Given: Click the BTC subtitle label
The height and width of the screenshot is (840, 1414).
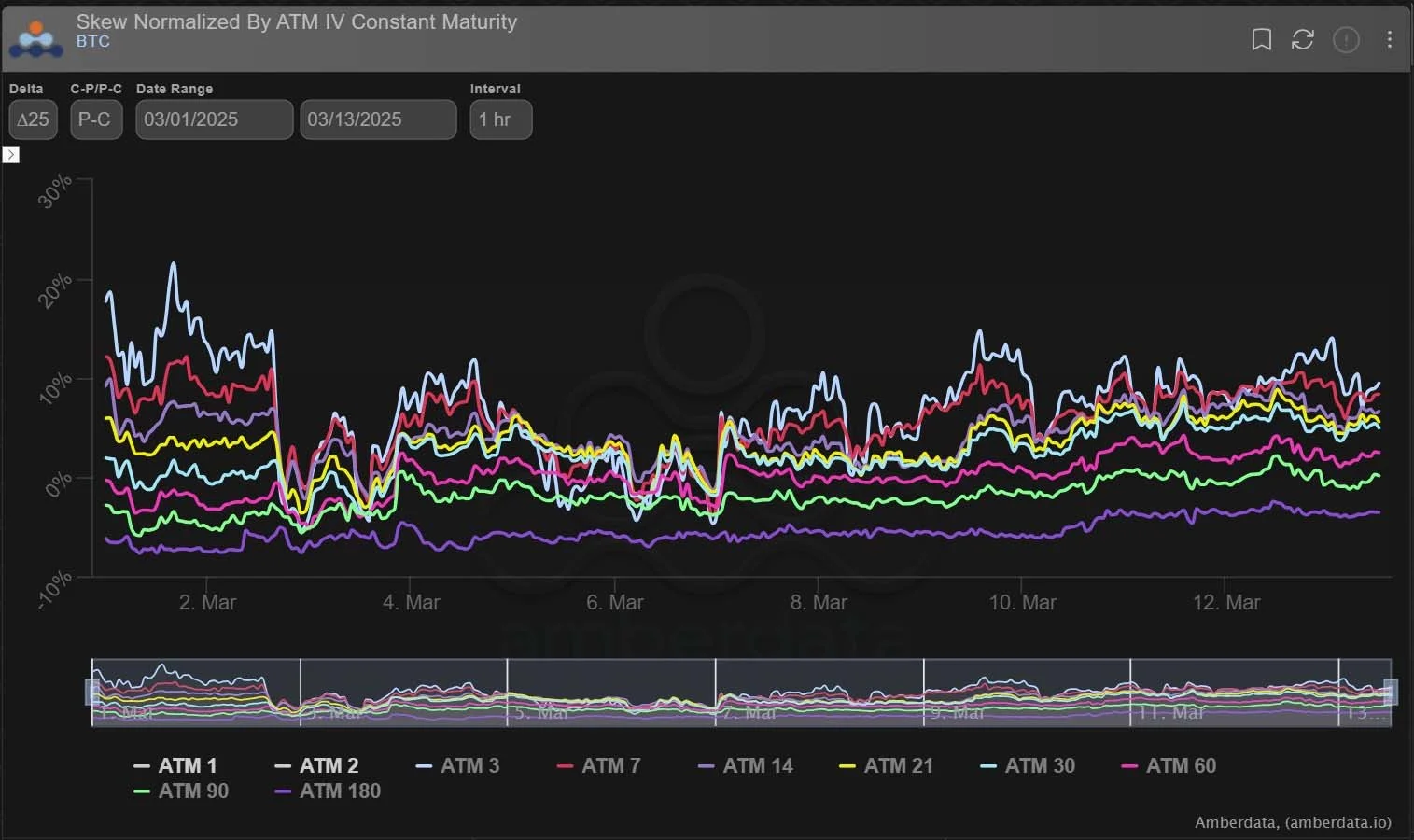Looking at the screenshot, I should 93,42.
